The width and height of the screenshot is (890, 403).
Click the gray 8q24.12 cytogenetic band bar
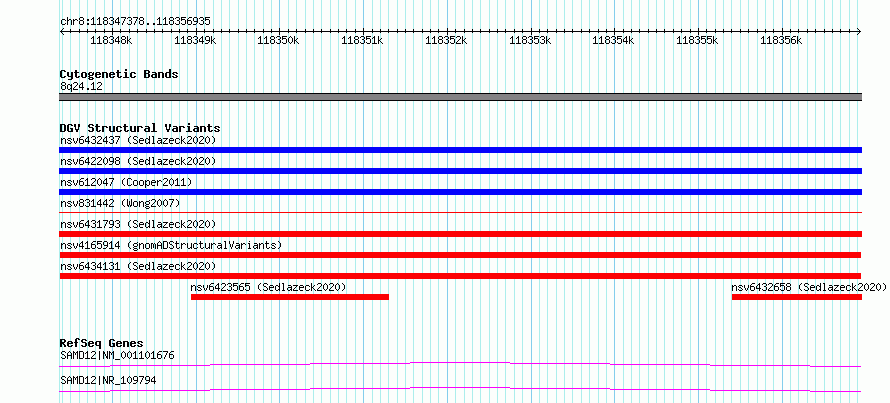pyautogui.click(x=460, y=97)
